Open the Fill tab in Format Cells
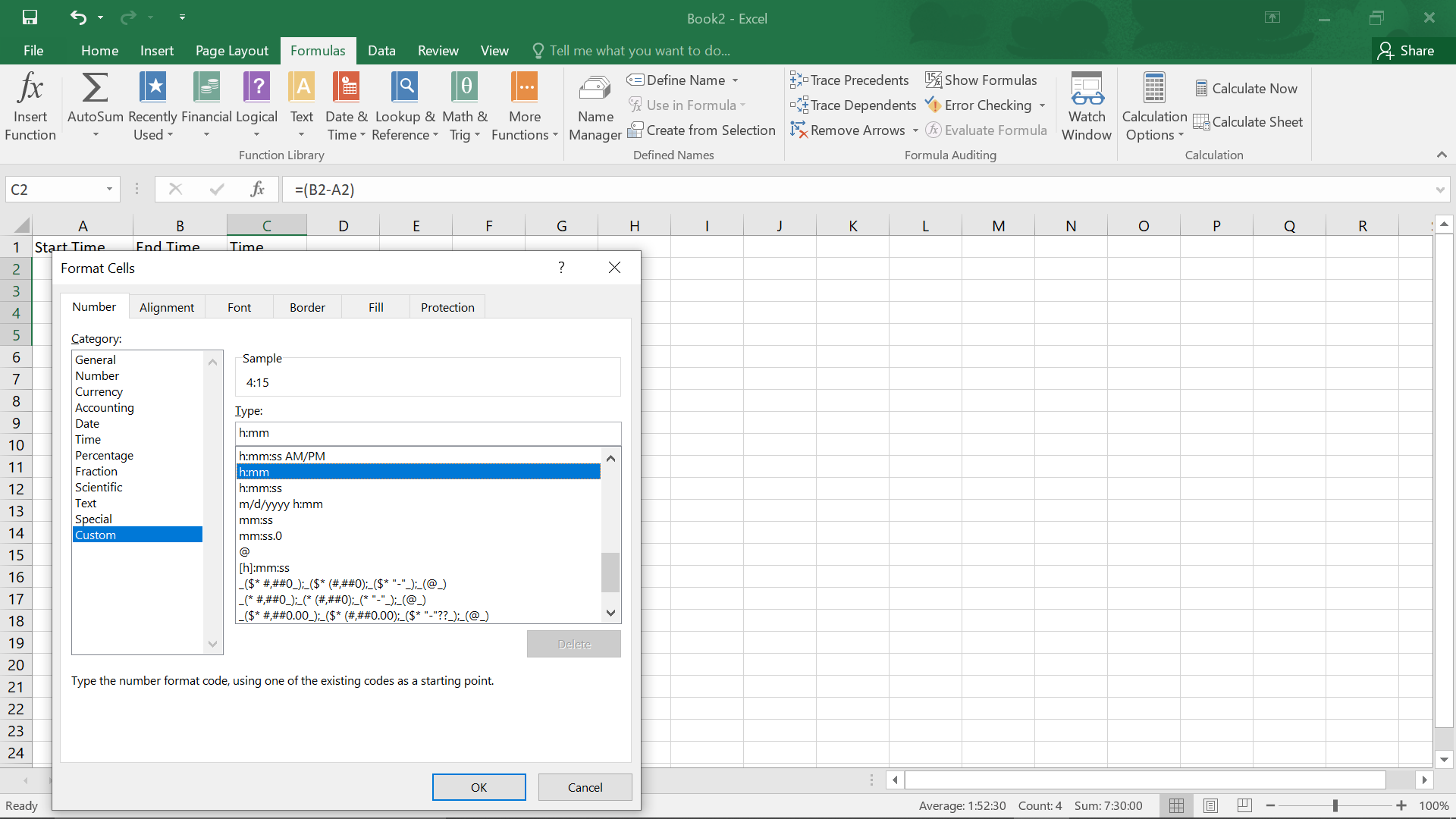 pyautogui.click(x=376, y=307)
